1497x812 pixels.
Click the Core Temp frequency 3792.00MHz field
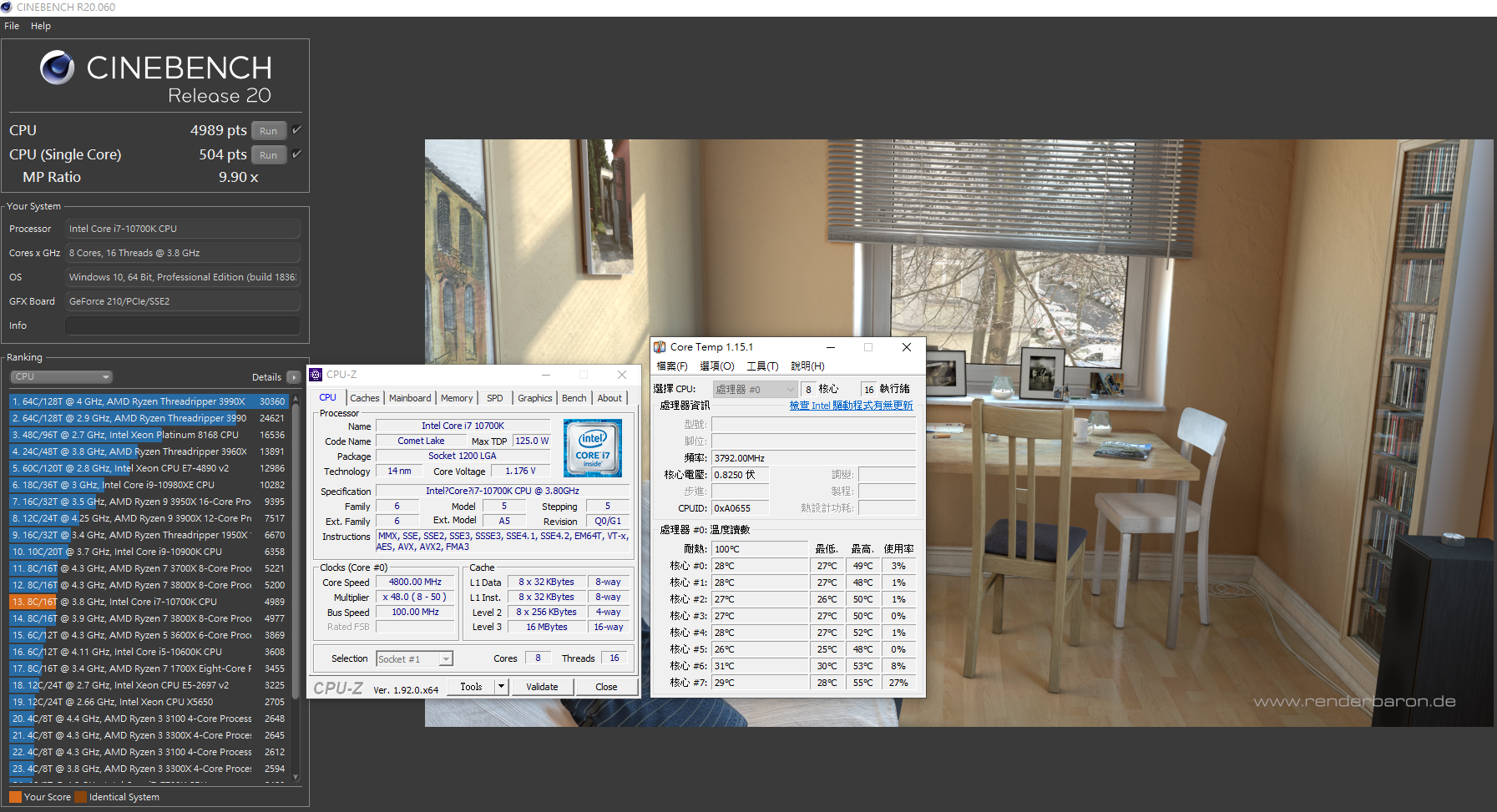(x=813, y=458)
